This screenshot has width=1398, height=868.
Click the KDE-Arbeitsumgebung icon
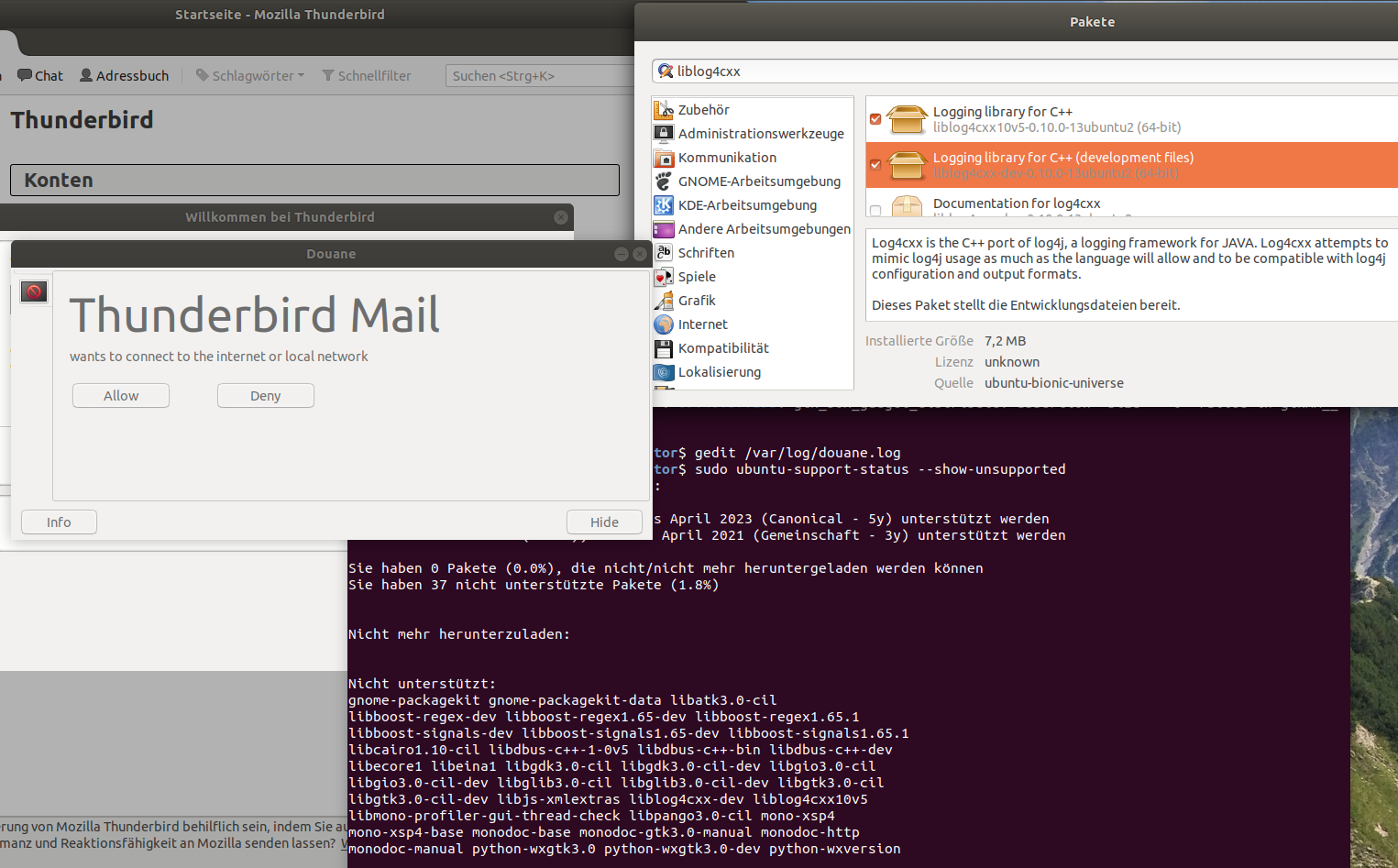click(x=664, y=205)
